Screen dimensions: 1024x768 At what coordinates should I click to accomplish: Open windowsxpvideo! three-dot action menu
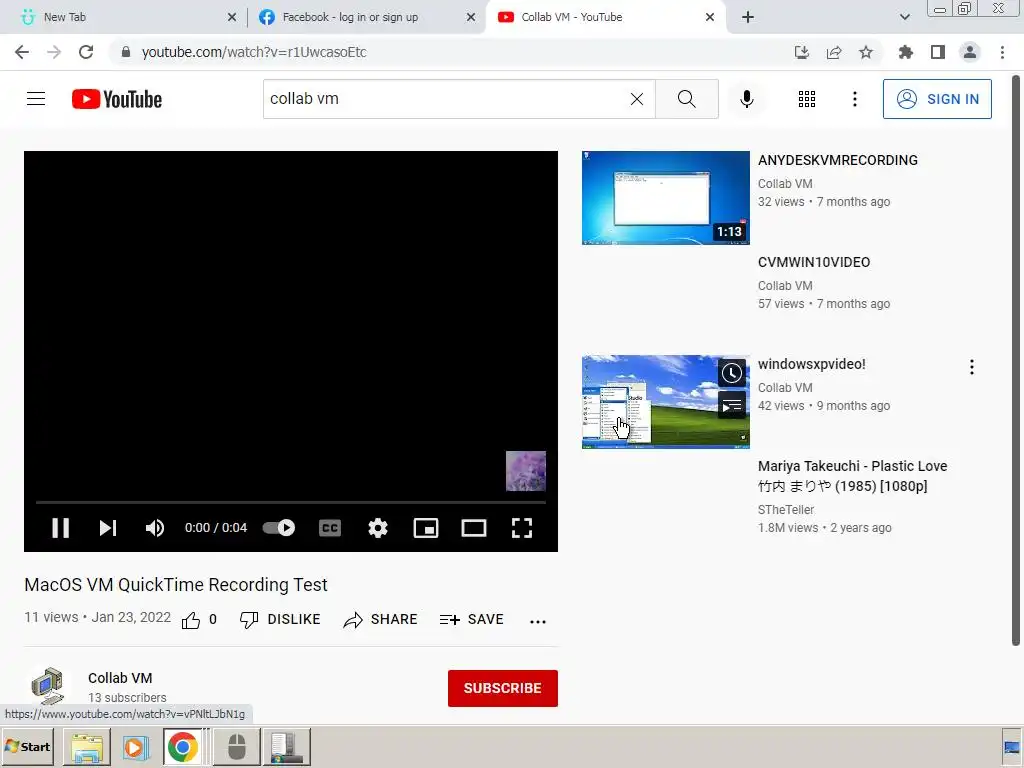click(971, 367)
